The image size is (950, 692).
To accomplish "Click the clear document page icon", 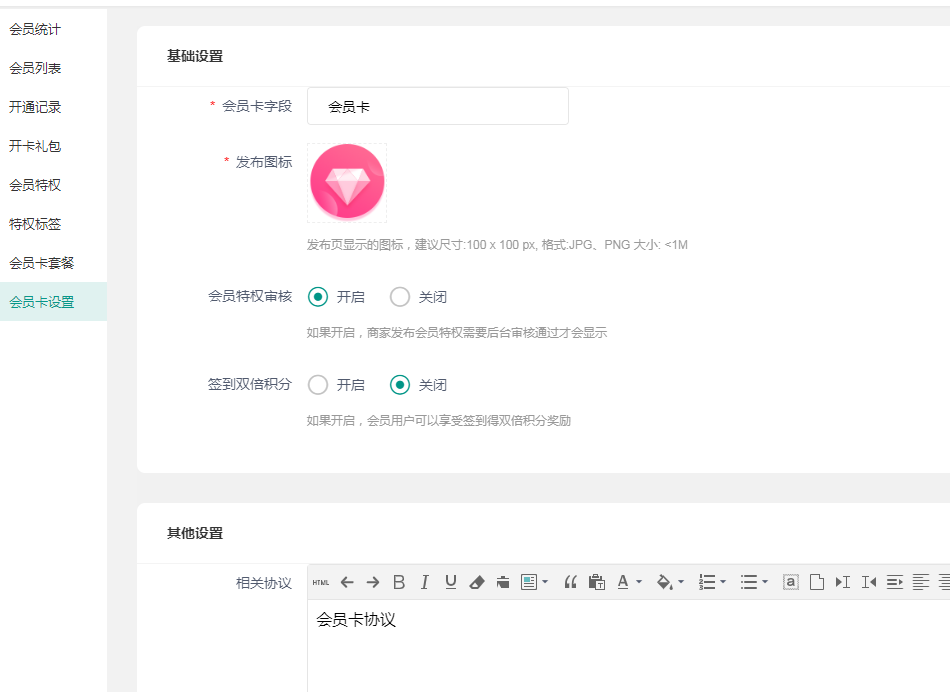I will (x=816, y=582).
